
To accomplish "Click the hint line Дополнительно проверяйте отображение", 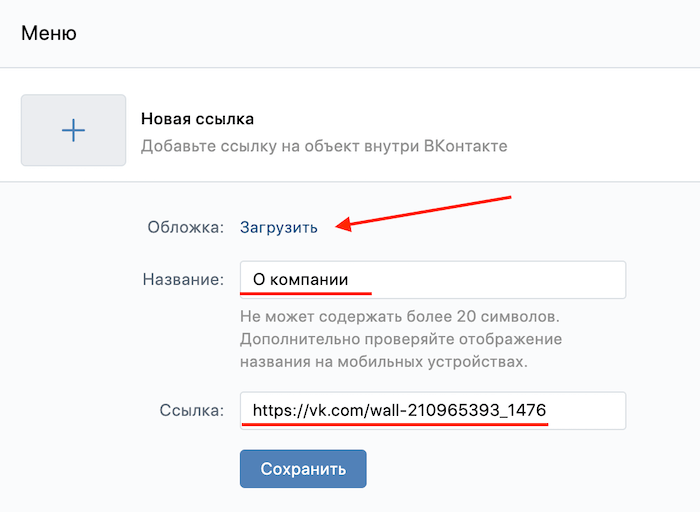I will pyautogui.click(x=401, y=338).
